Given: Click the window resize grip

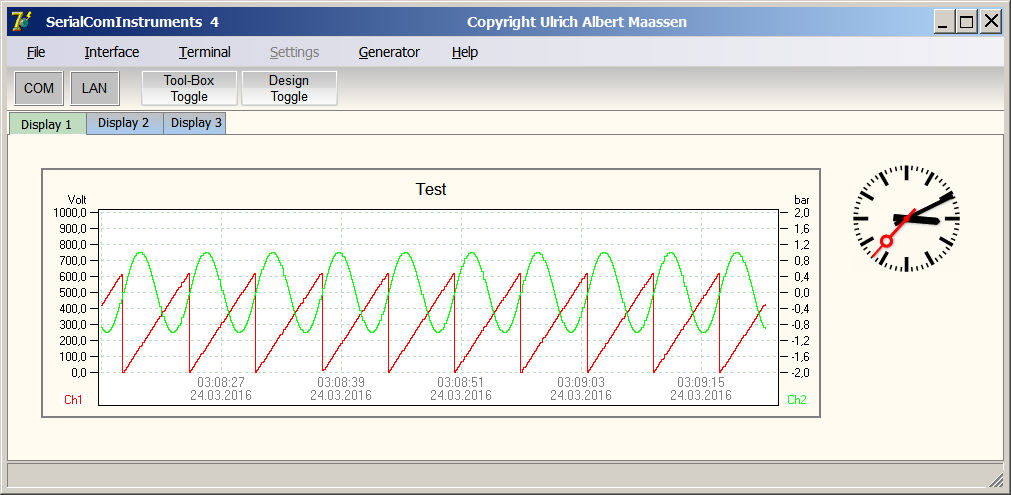Looking at the screenshot, I should (x=996, y=478).
